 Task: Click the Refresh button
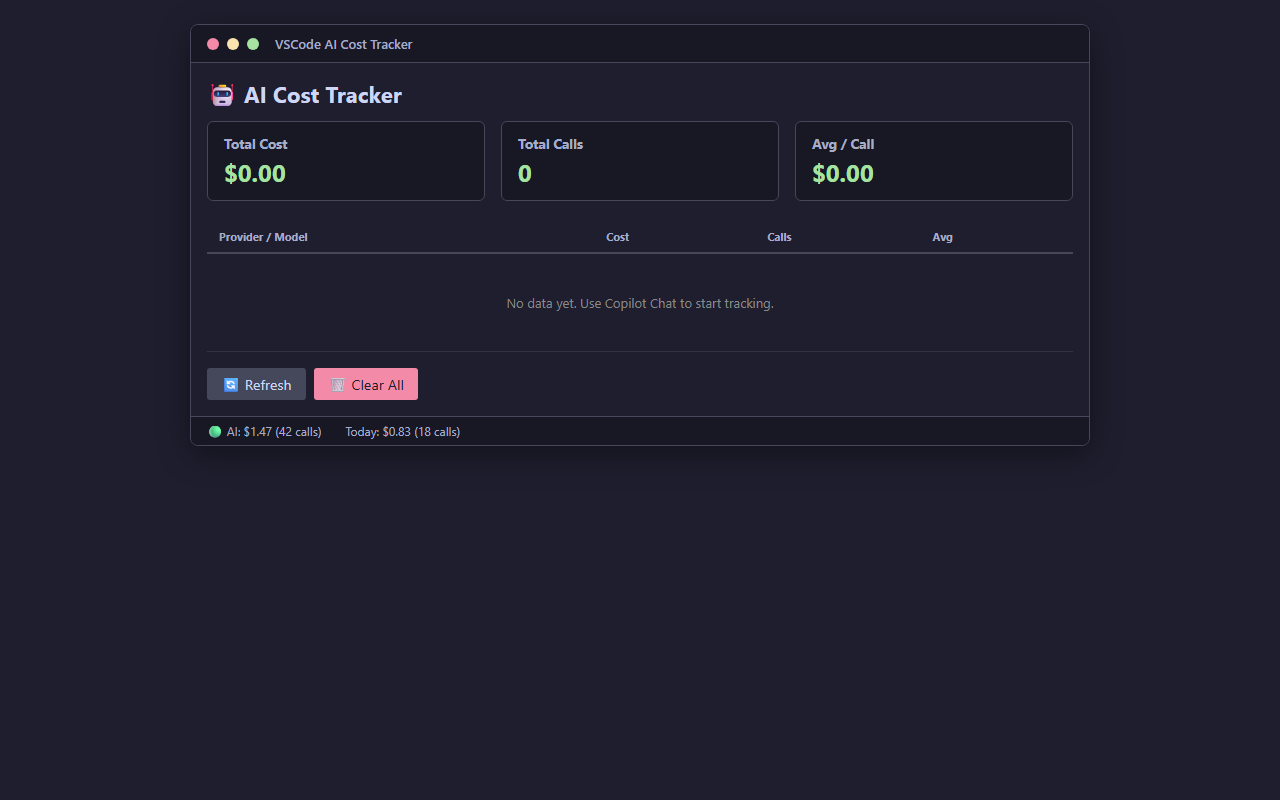click(x=256, y=384)
